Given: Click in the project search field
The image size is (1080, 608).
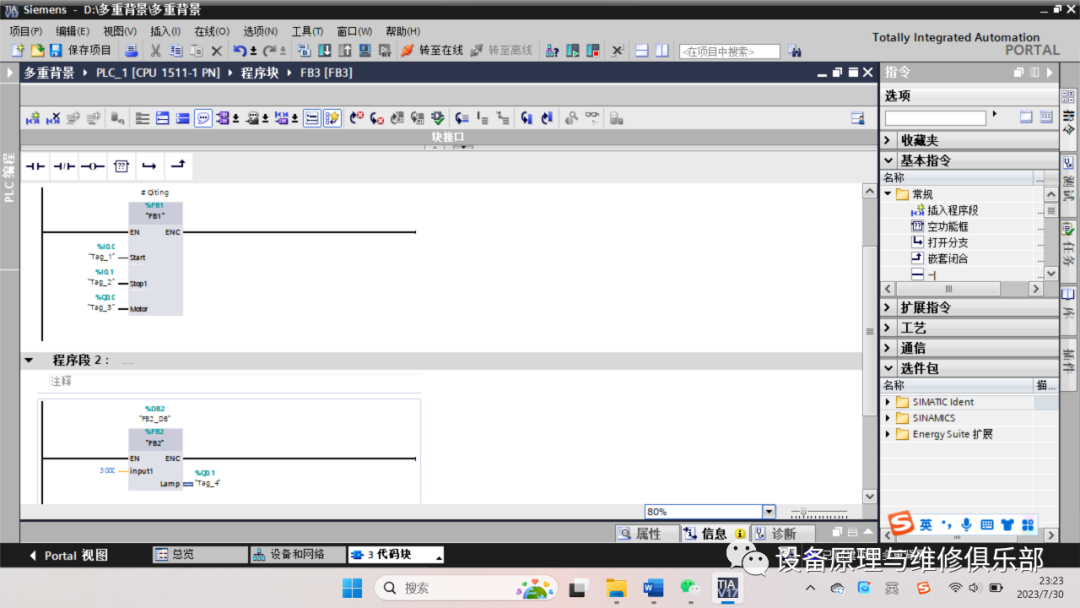Looking at the screenshot, I should [x=729, y=51].
